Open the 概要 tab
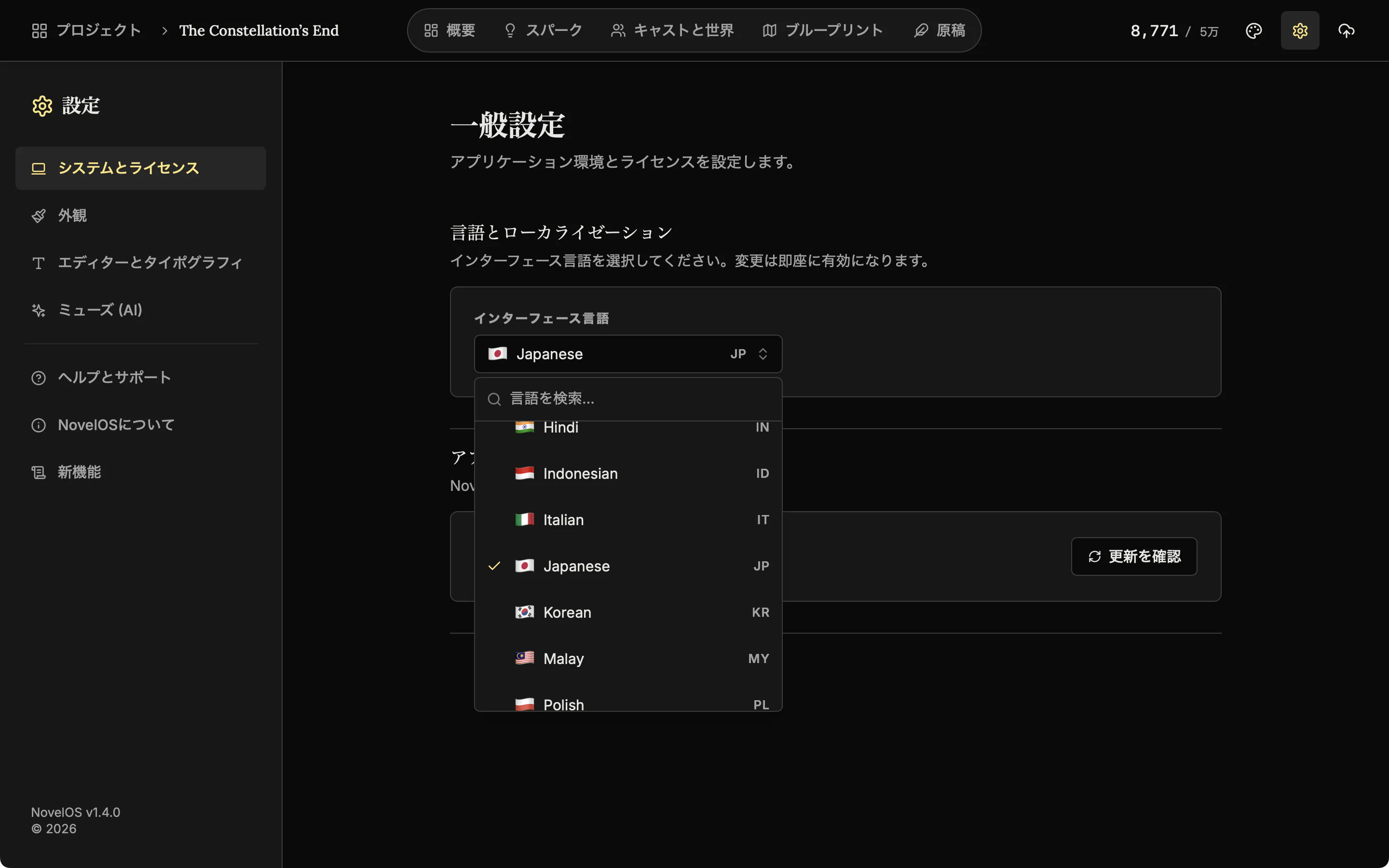The image size is (1389, 868). (449, 30)
